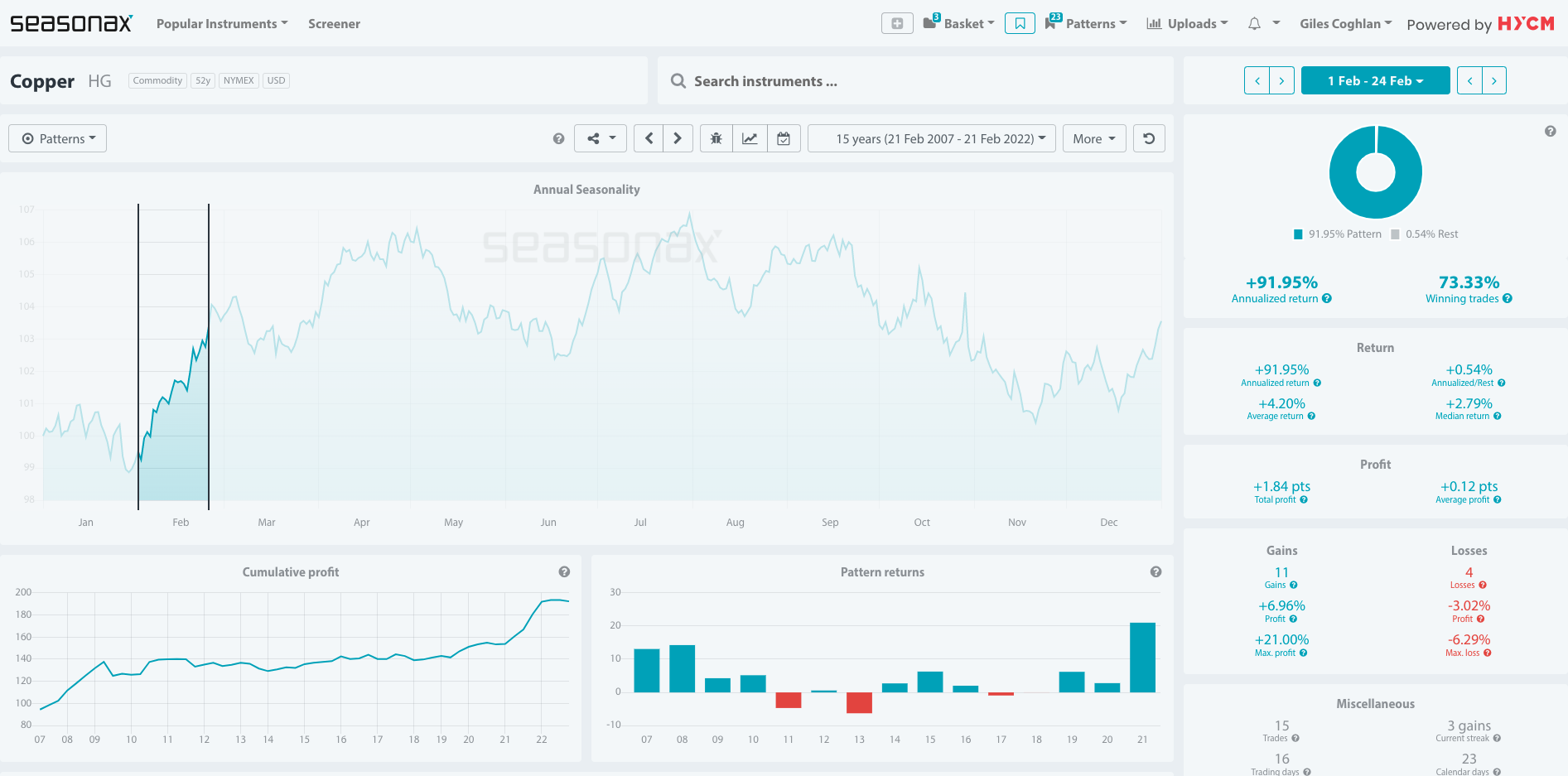Click help icon next to Median return
Screen dimensions: 1568x776
pos(1498,417)
